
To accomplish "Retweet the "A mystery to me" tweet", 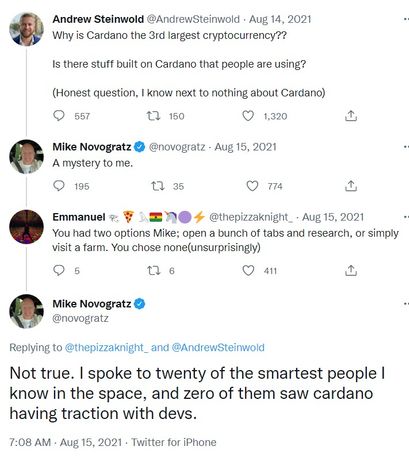I will [158, 186].
